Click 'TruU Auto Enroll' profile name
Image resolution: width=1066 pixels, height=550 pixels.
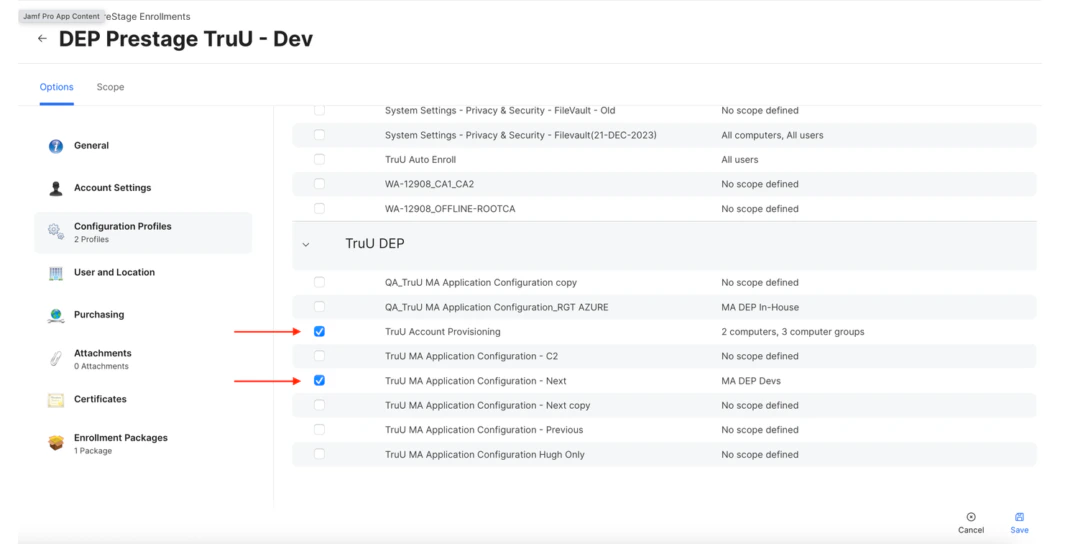coord(420,160)
